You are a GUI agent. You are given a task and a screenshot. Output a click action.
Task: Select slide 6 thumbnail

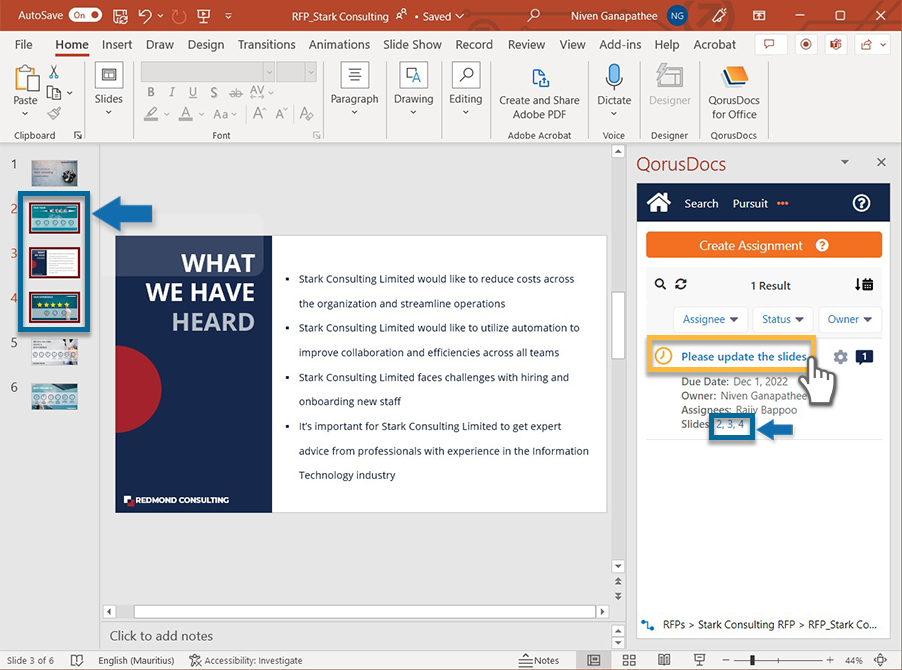54,396
